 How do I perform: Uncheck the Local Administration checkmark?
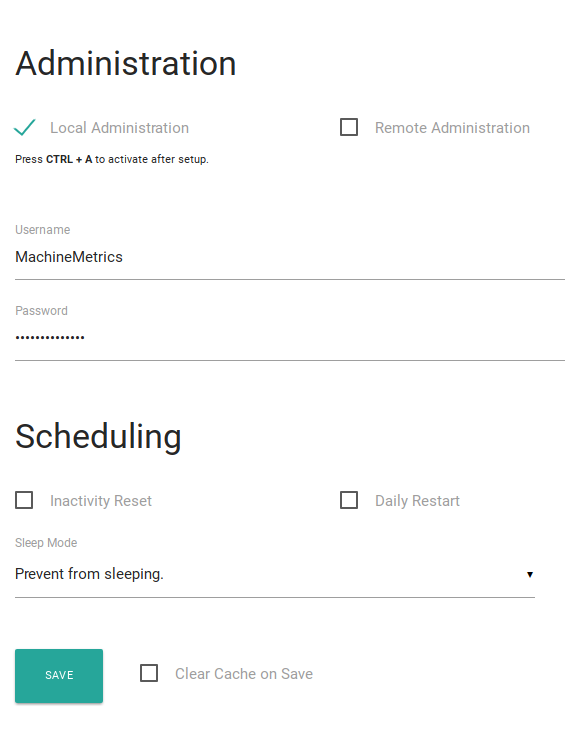pyautogui.click(x=24, y=127)
